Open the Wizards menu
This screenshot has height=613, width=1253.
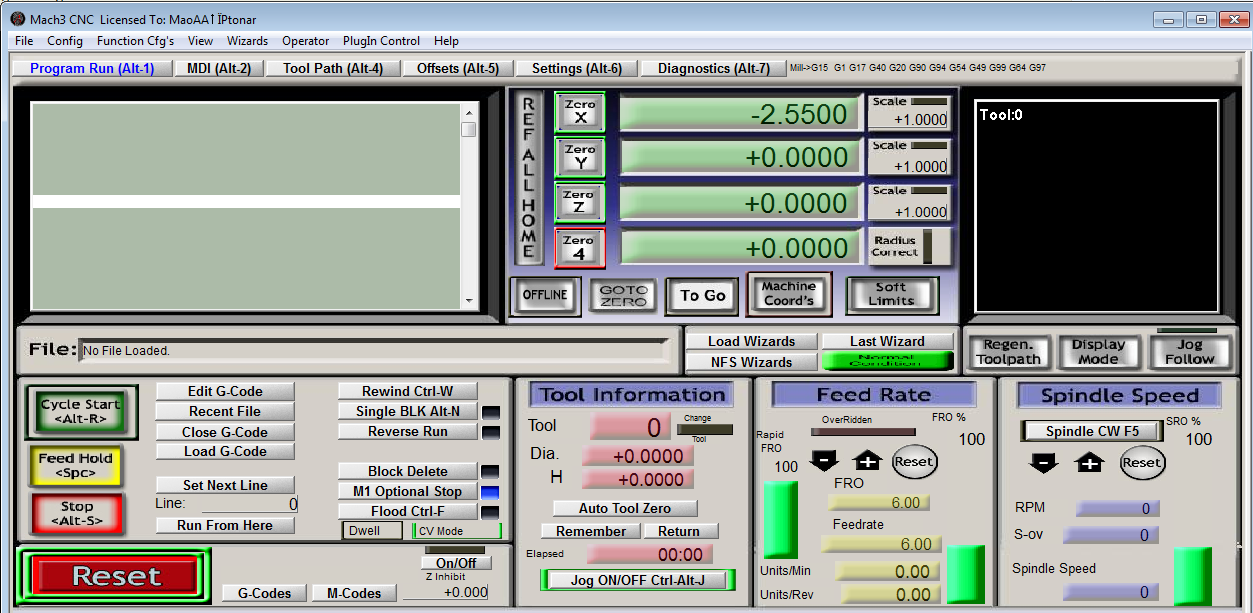coord(247,41)
